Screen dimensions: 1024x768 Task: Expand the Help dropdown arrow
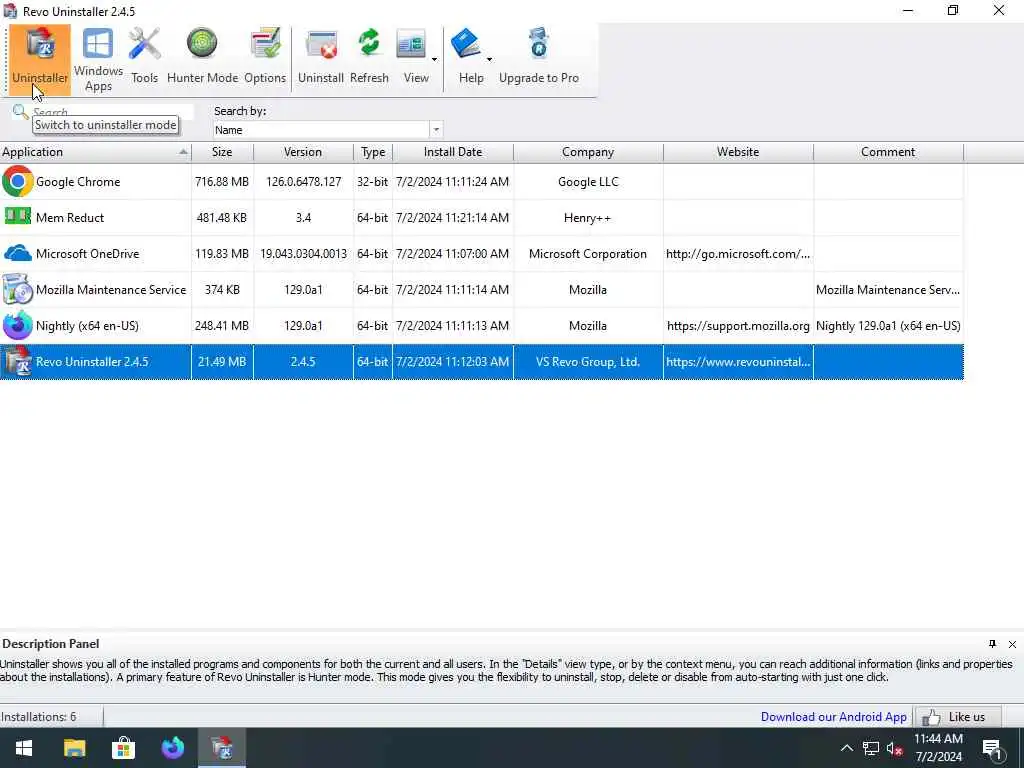point(489,59)
